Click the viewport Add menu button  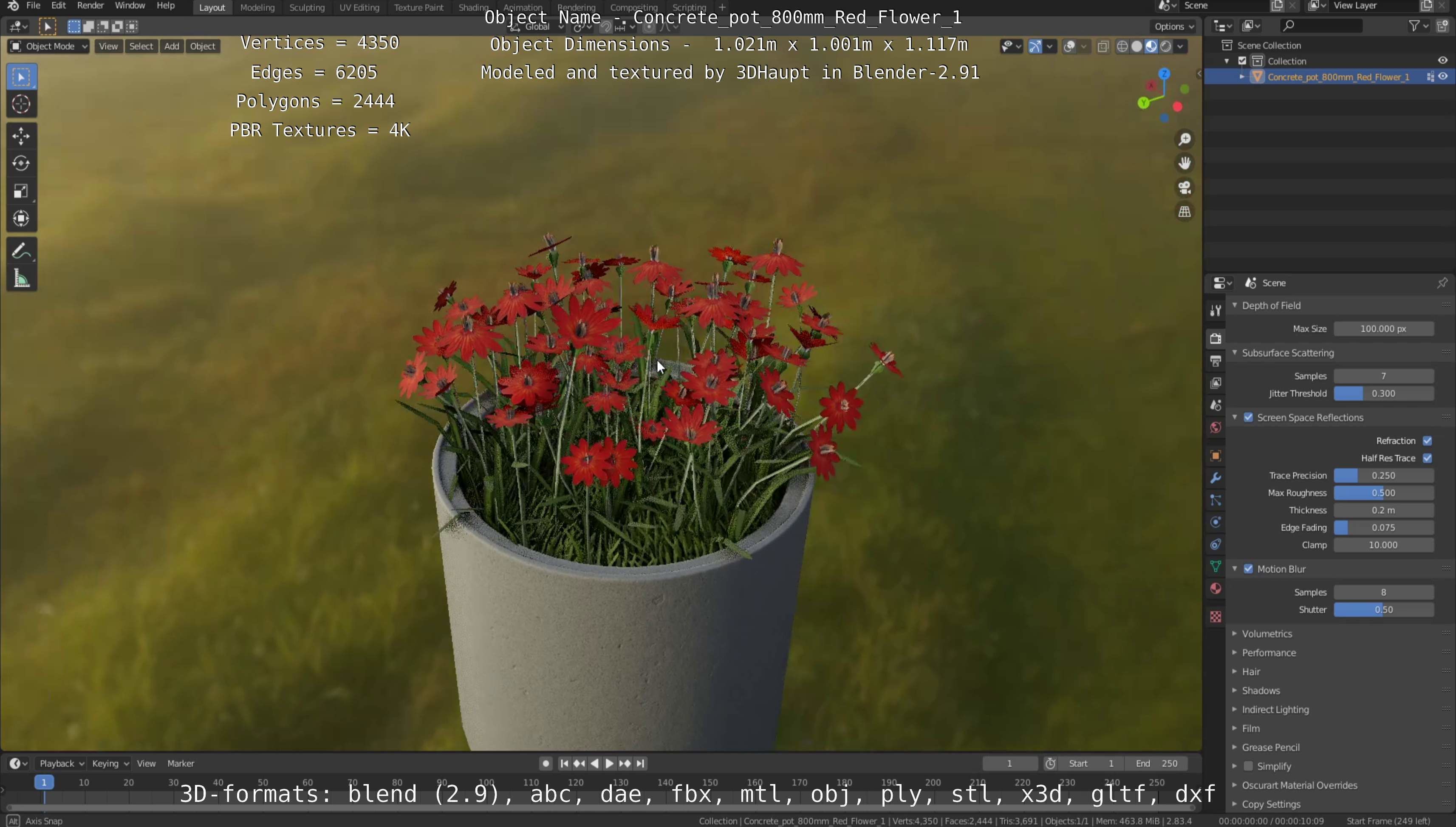172,47
